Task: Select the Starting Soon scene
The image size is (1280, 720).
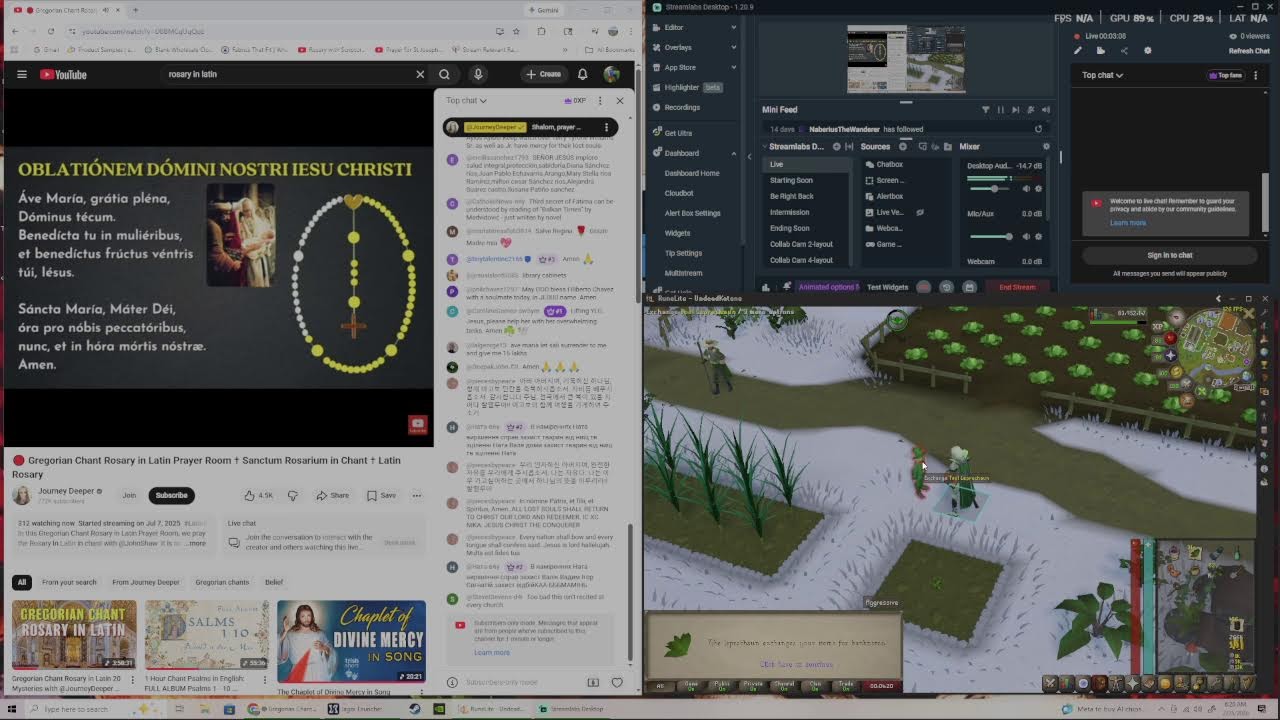Action: (791, 180)
